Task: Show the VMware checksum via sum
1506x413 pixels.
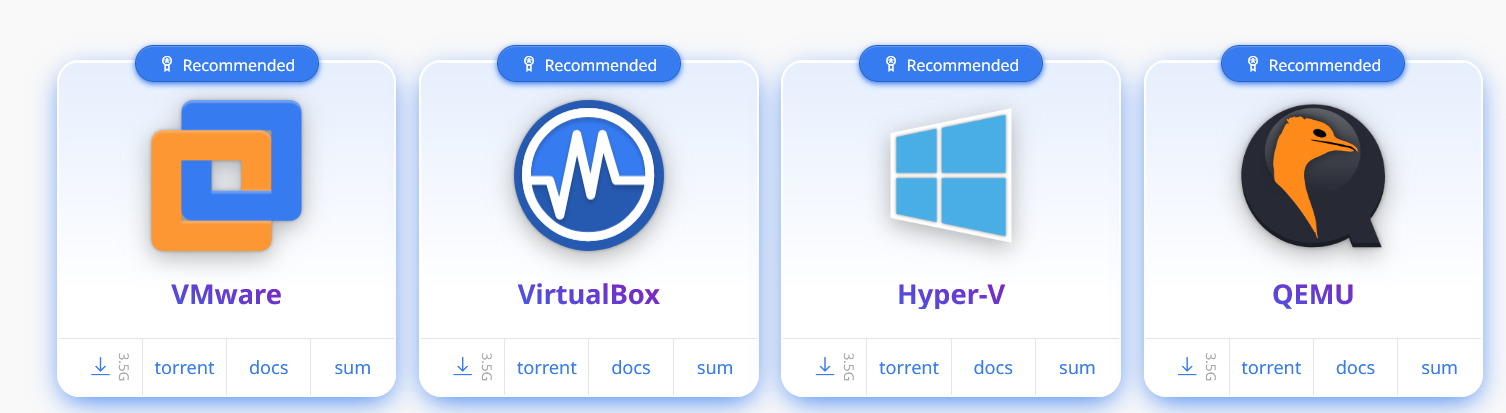Action: (x=353, y=368)
